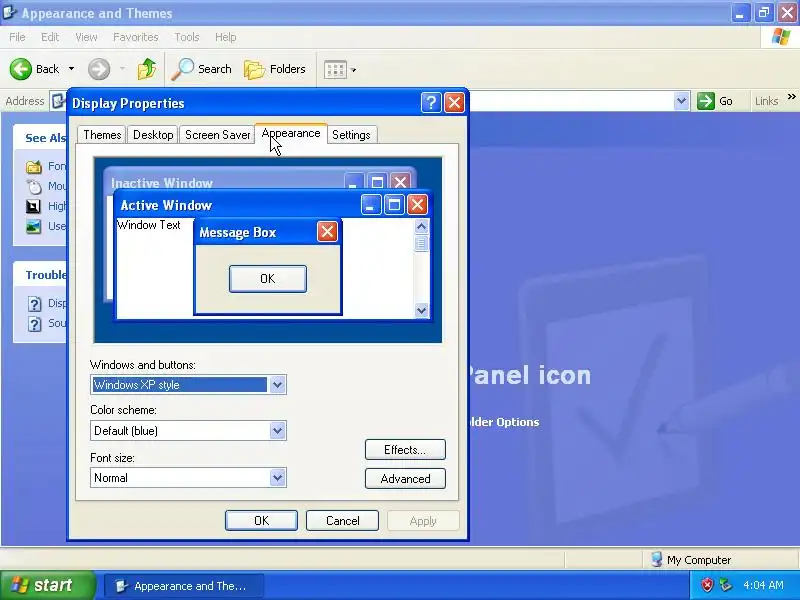Click the Effects... button
800x600 pixels.
[405, 449]
